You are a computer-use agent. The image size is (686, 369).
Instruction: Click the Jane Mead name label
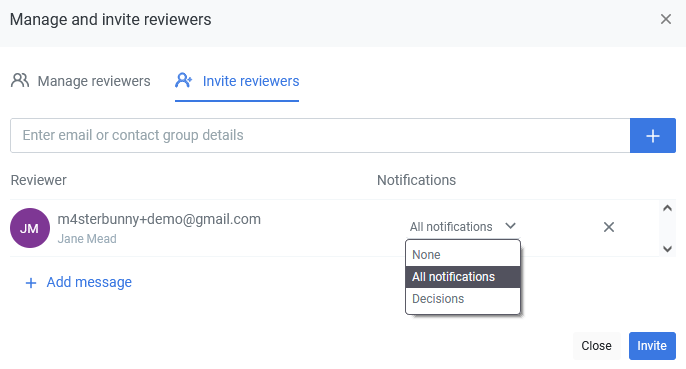coord(87,239)
